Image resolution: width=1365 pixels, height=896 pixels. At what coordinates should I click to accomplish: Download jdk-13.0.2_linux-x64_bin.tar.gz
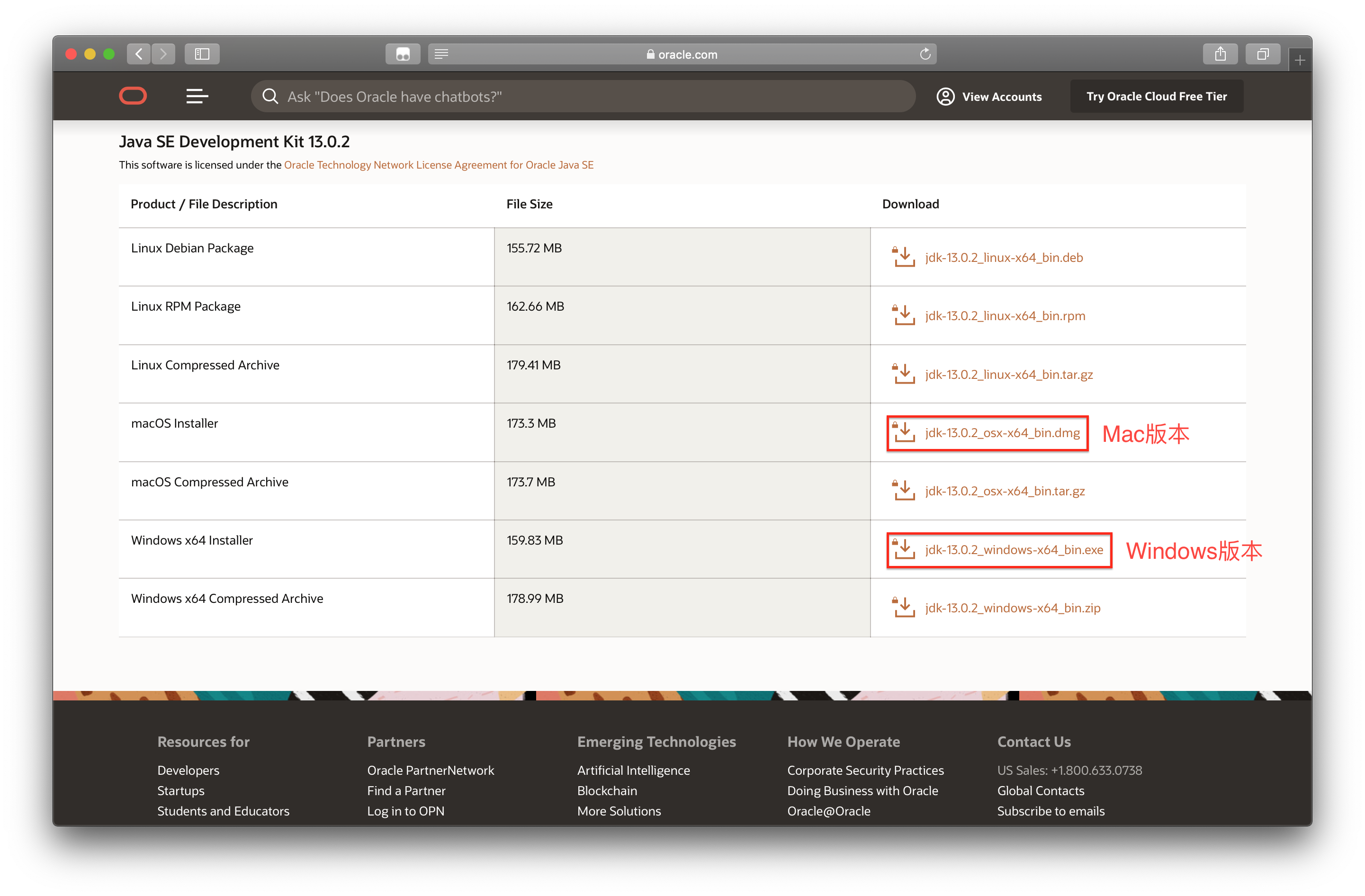coord(1008,374)
